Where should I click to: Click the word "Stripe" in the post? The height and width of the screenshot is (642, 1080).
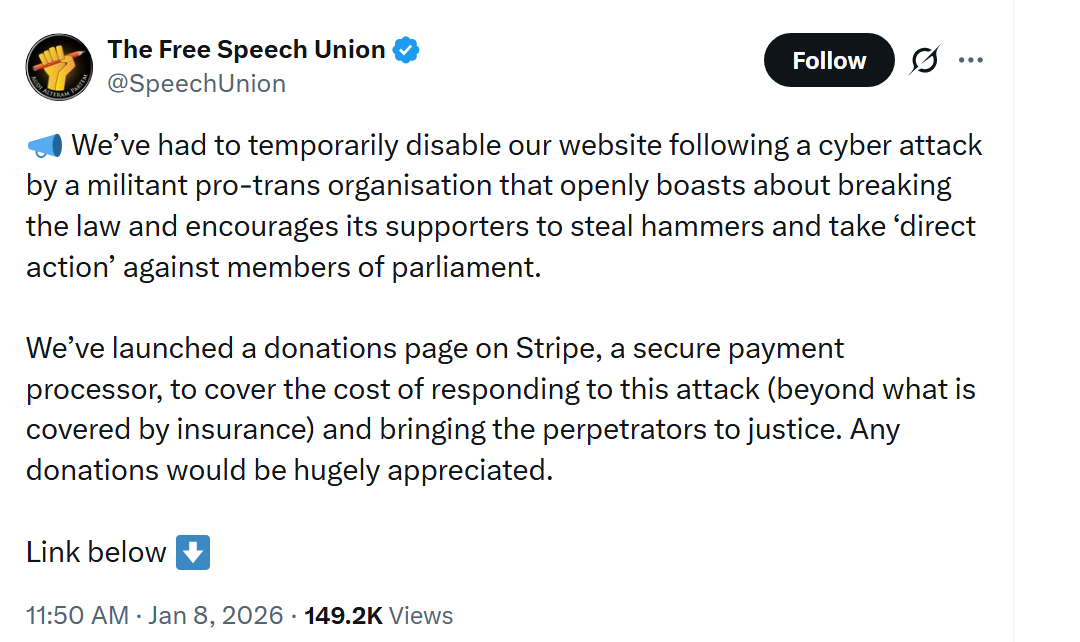[555, 348]
